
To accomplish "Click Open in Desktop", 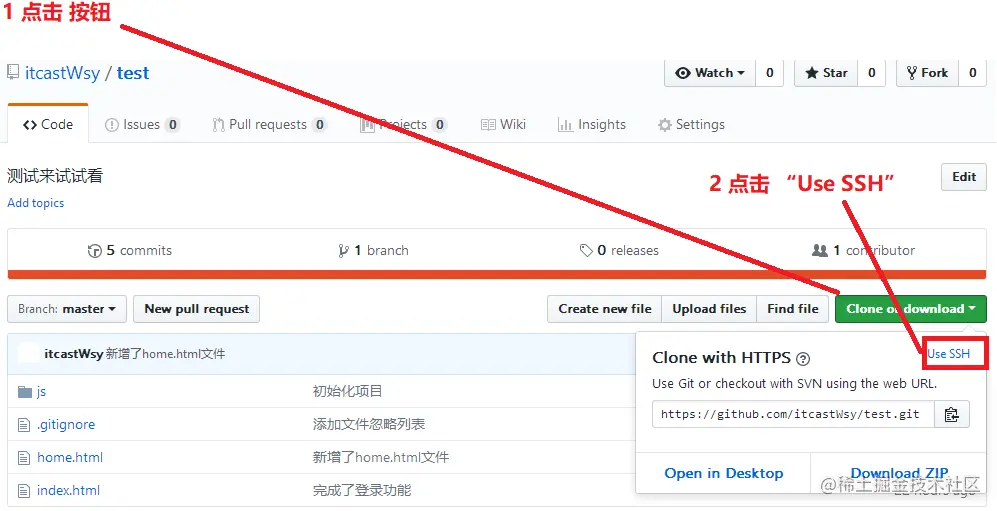I will click(724, 474).
